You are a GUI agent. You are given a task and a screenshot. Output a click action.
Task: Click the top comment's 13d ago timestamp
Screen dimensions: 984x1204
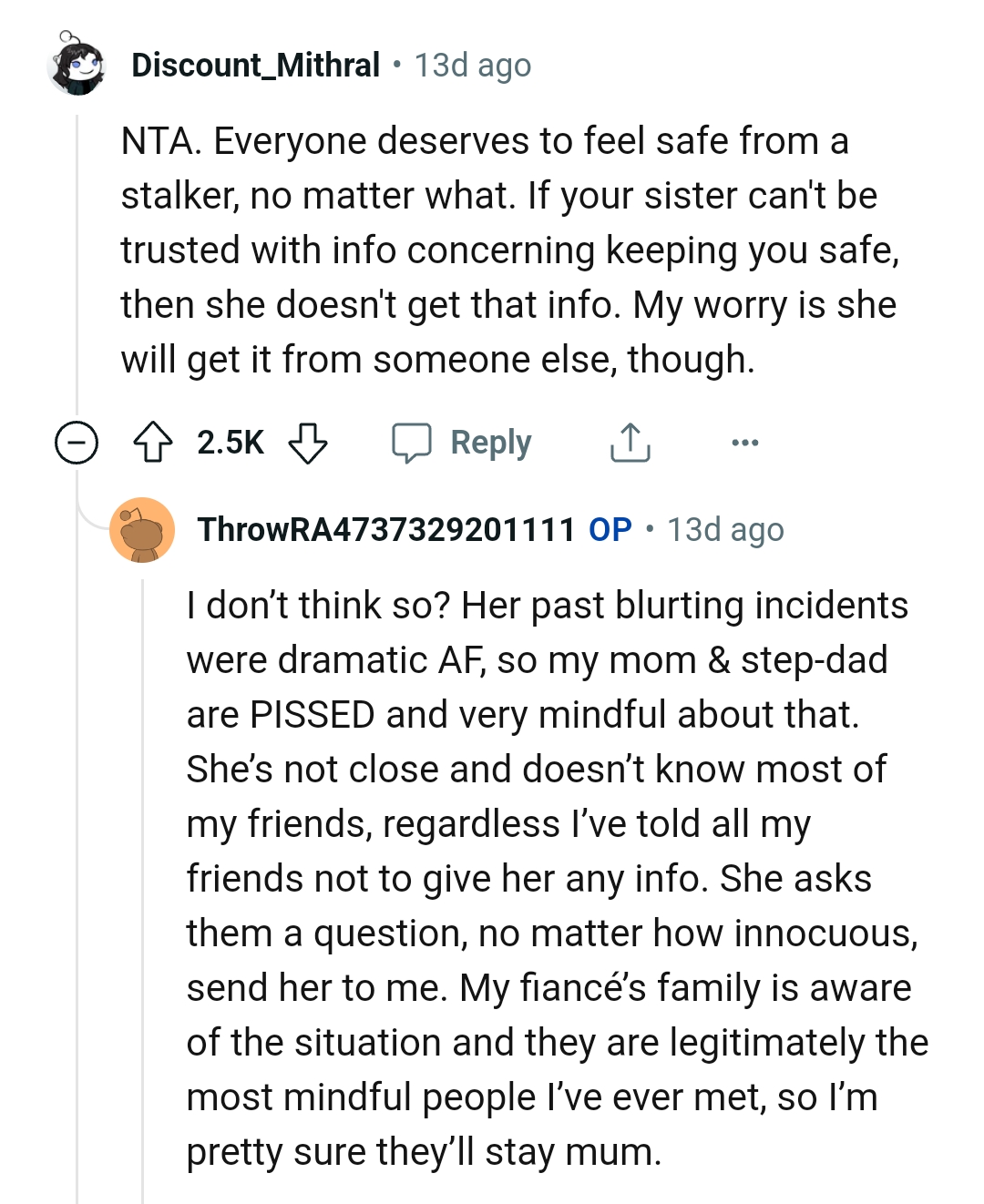472,66
